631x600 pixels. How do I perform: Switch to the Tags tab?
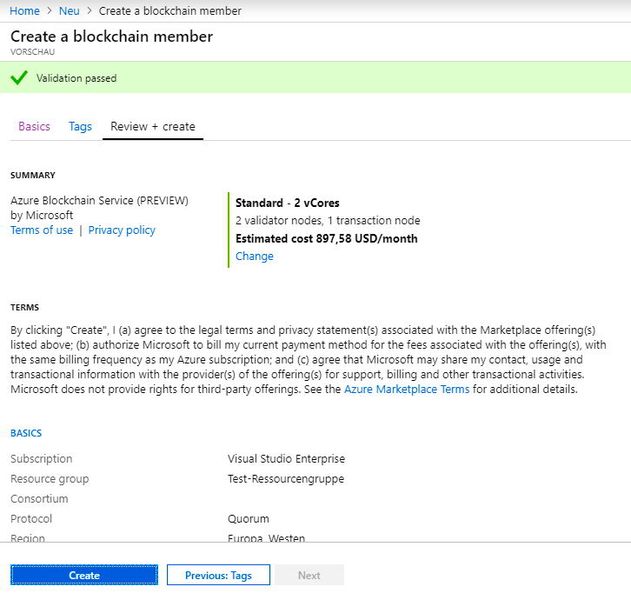click(x=80, y=126)
